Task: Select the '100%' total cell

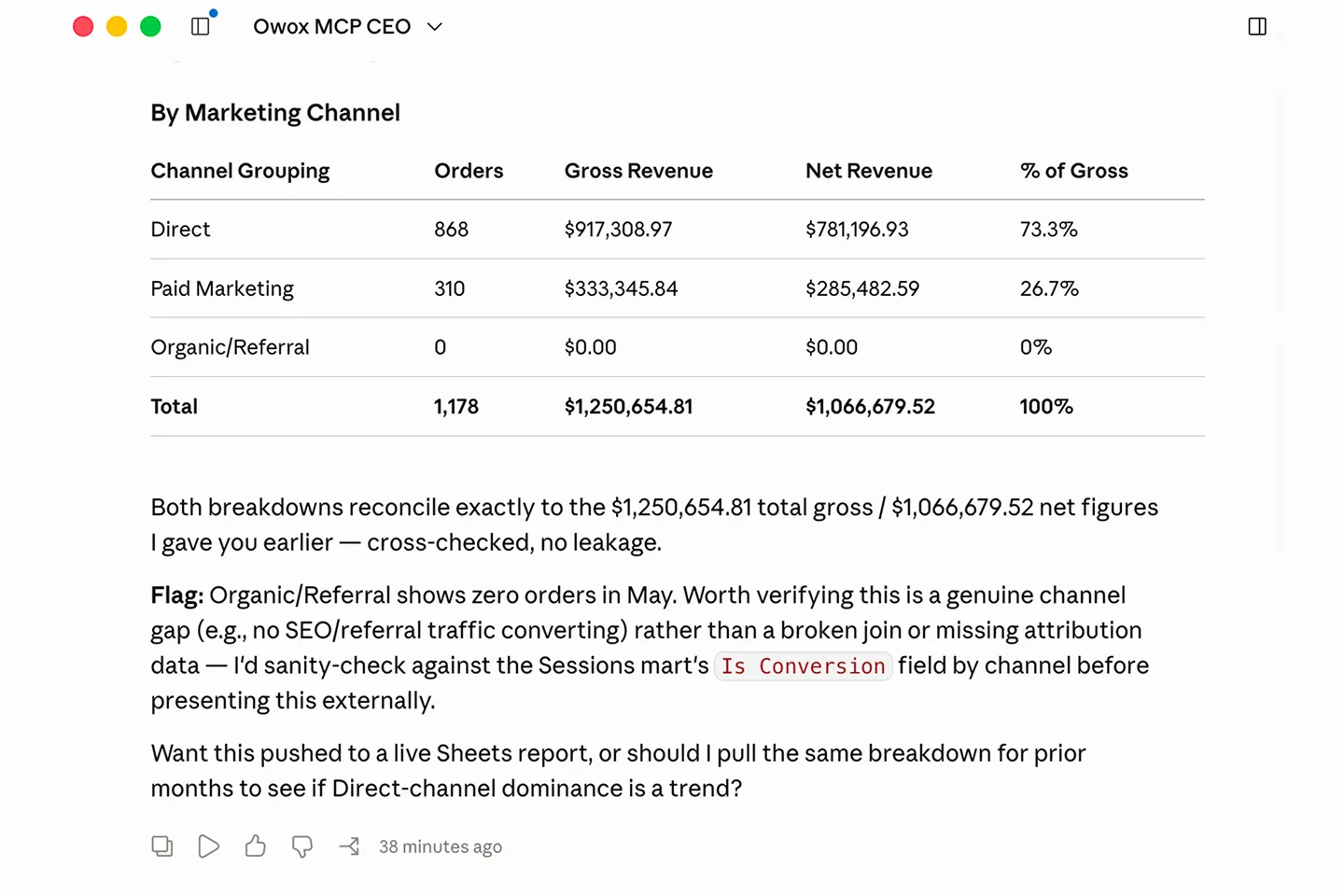Action: (x=1046, y=407)
